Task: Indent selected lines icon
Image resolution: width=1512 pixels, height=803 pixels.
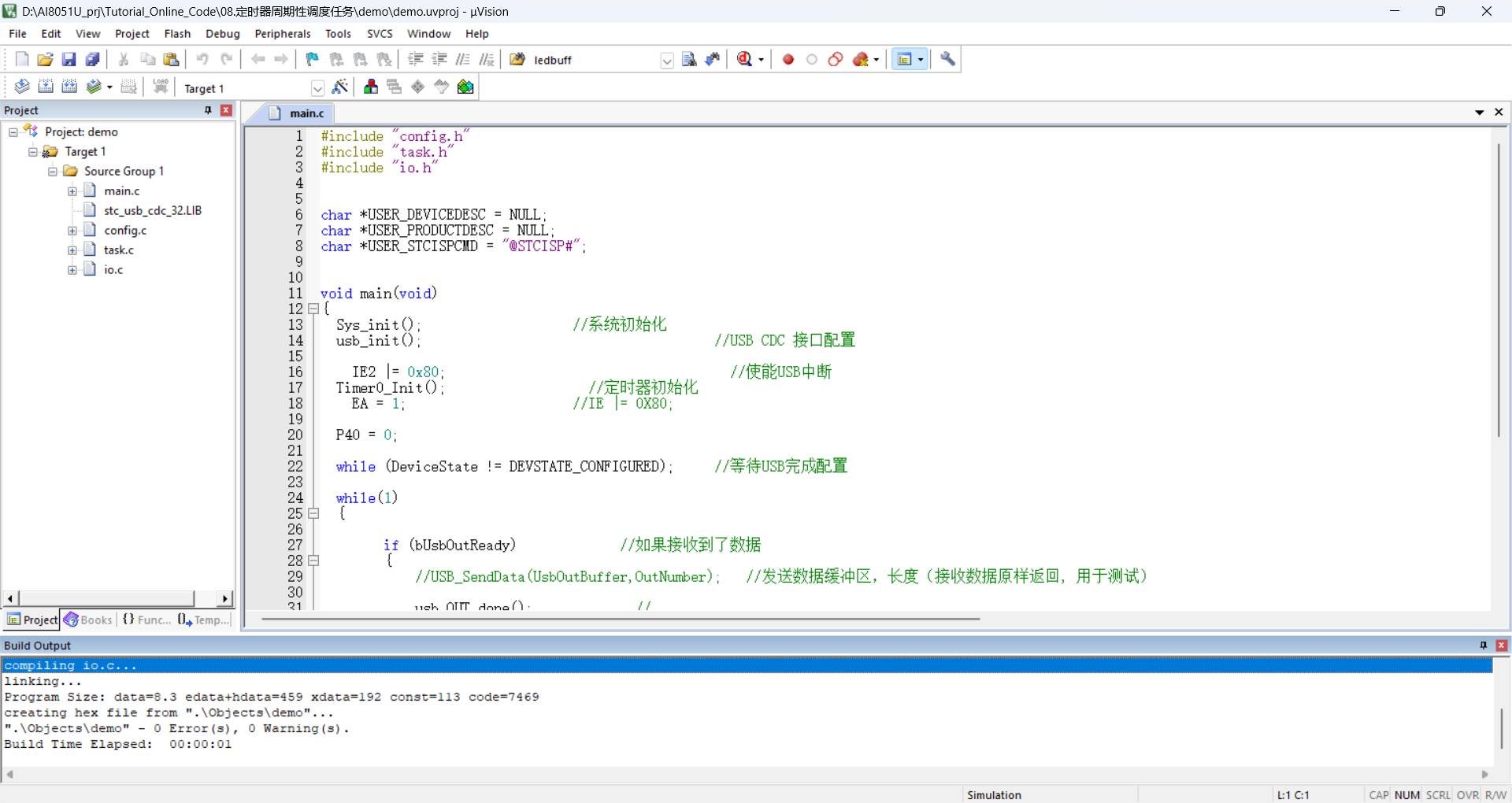Action: click(416, 59)
